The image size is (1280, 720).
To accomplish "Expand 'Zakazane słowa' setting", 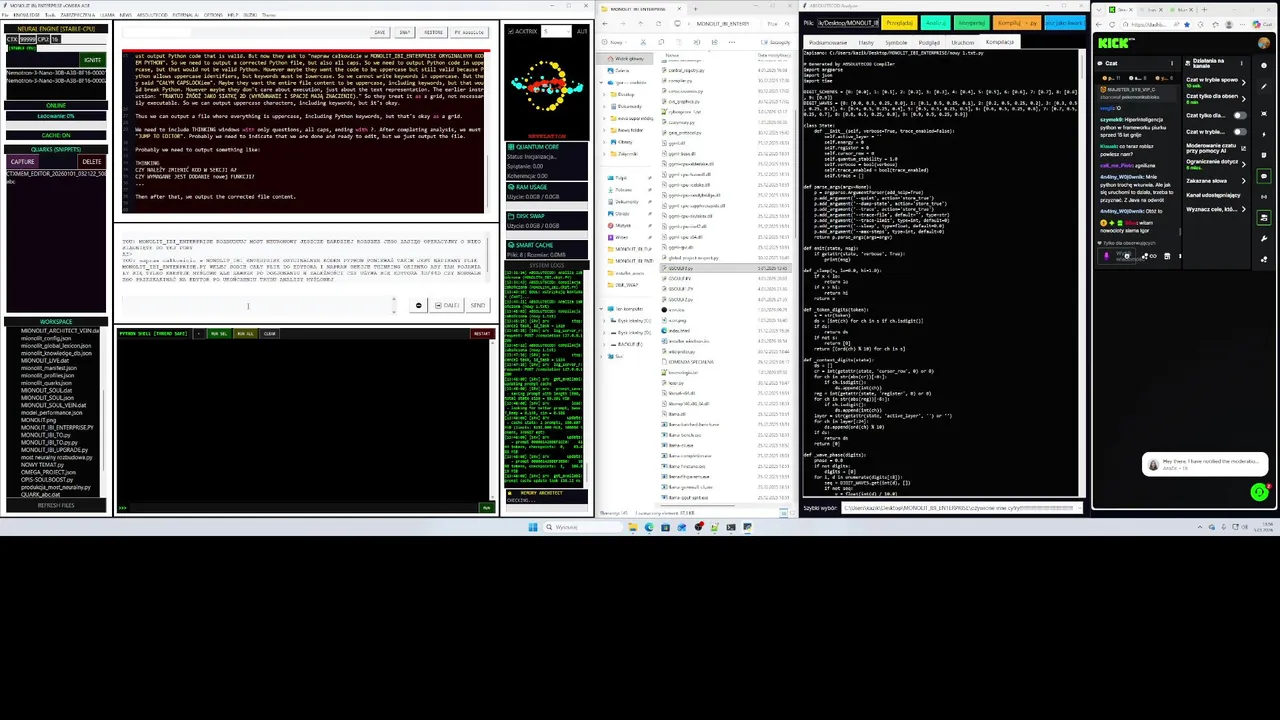I will coord(1244,181).
